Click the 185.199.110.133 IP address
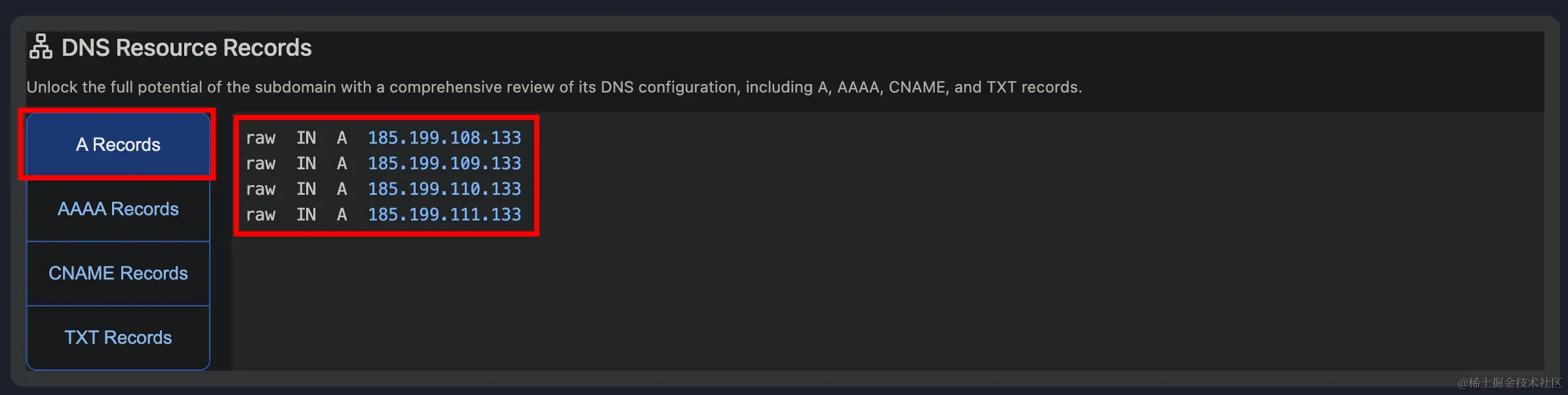The height and width of the screenshot is (395, 1568). click(444, 189)
